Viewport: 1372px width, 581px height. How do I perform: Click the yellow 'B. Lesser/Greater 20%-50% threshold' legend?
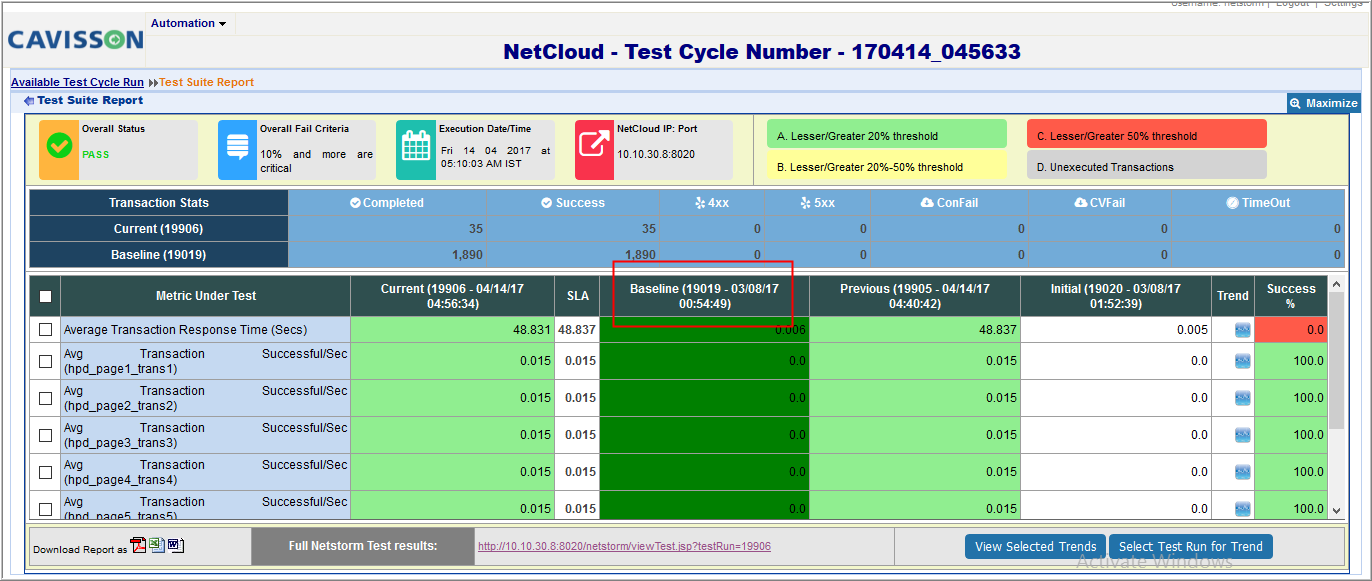pyautogui.click(x=887, y=166)
